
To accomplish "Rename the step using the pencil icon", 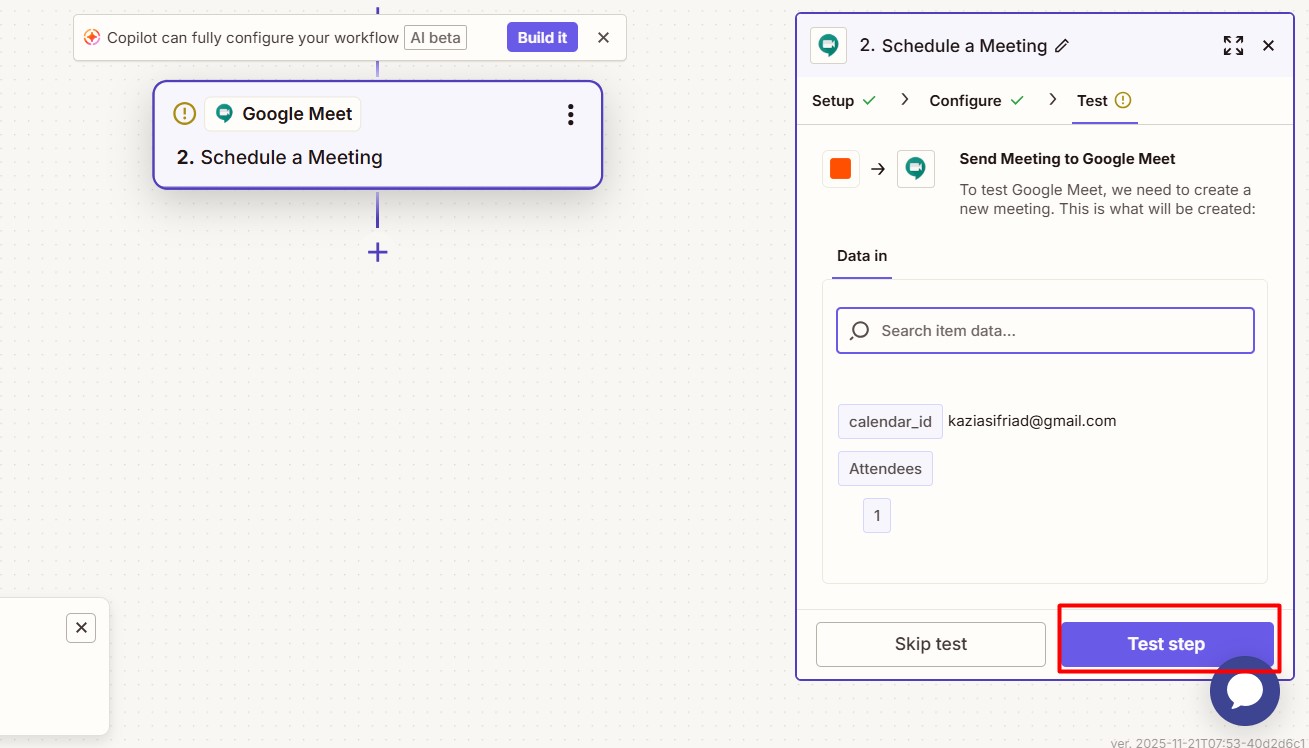I will pyautogui.click(x=1062, y=46).
